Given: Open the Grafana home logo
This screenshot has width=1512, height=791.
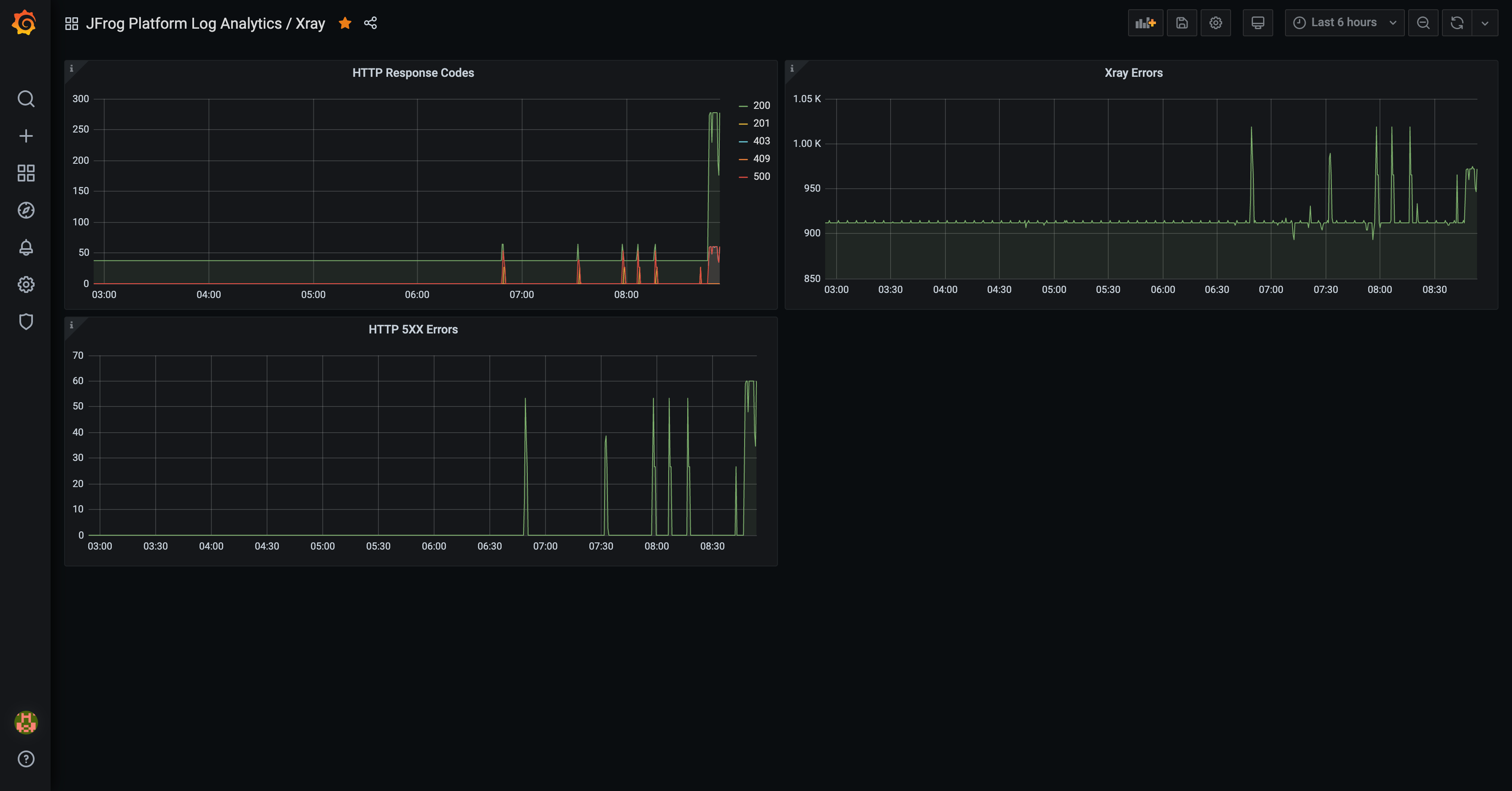Looking at the screenshot, I should click(24, 23).
